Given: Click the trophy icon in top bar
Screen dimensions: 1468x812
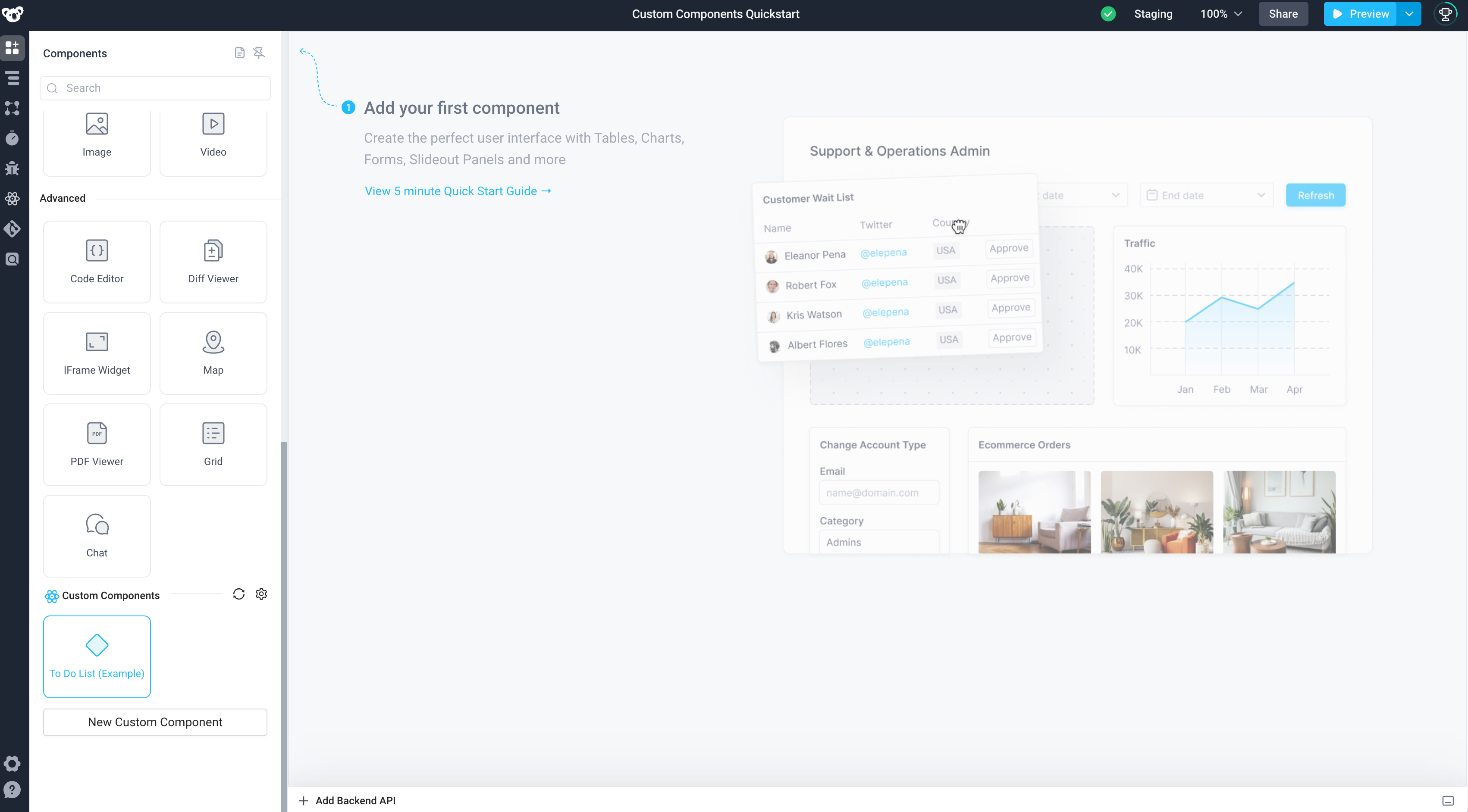Looking at the screenshot, I should point(1445,14).
